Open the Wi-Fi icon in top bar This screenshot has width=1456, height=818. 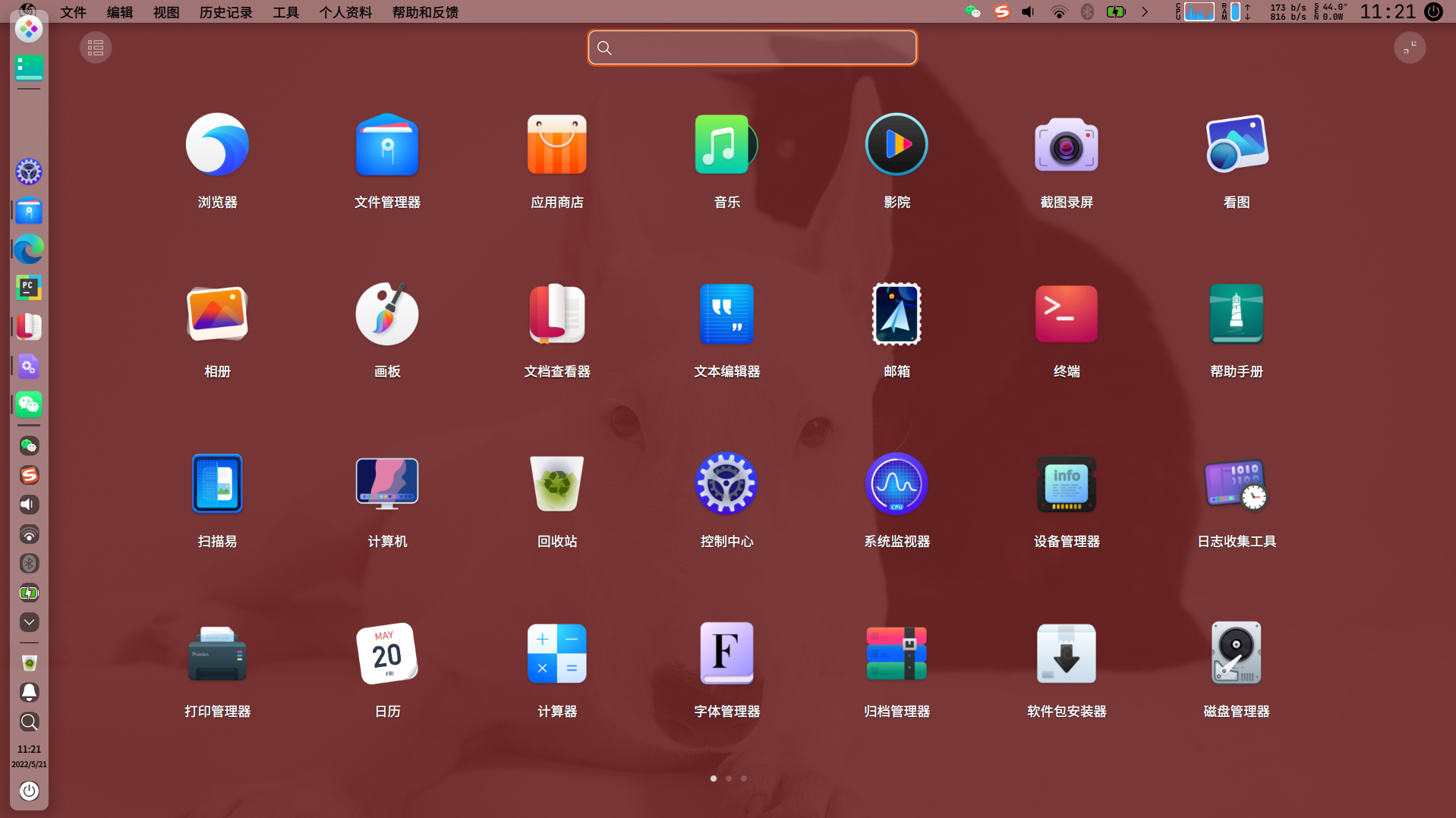(x=1059, y=12)
